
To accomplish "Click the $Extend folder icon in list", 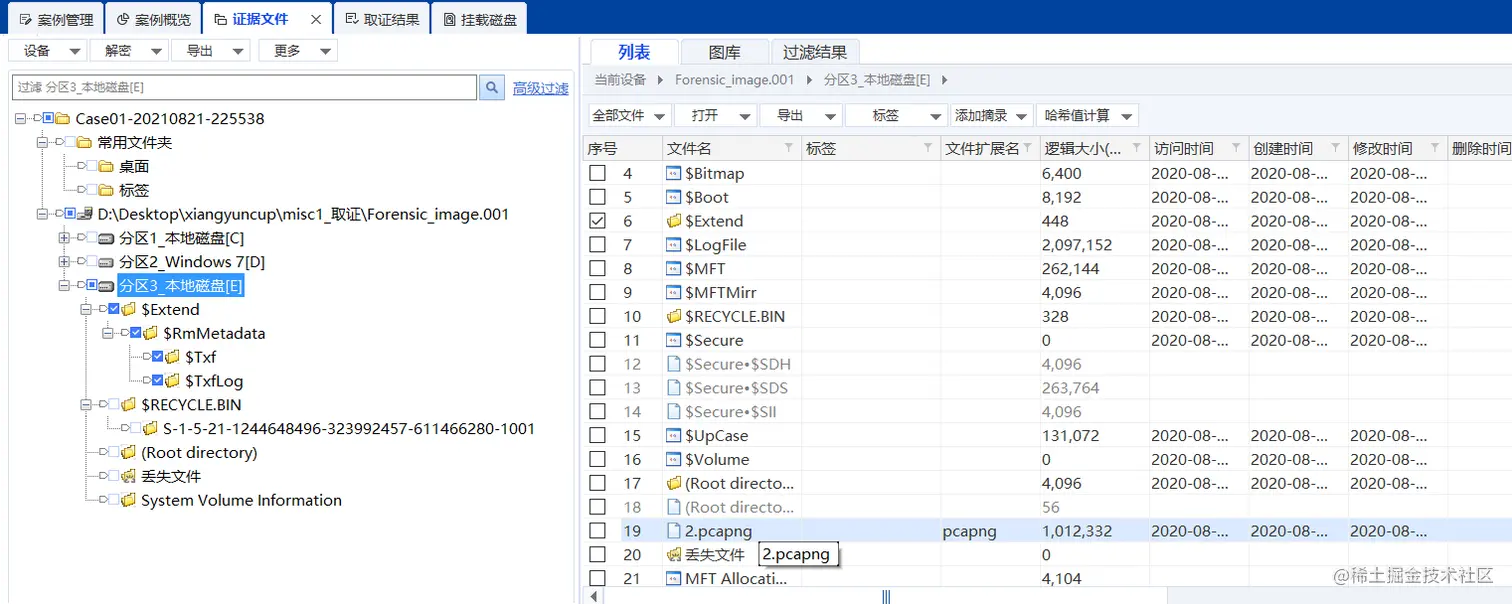I will point(673,221).
